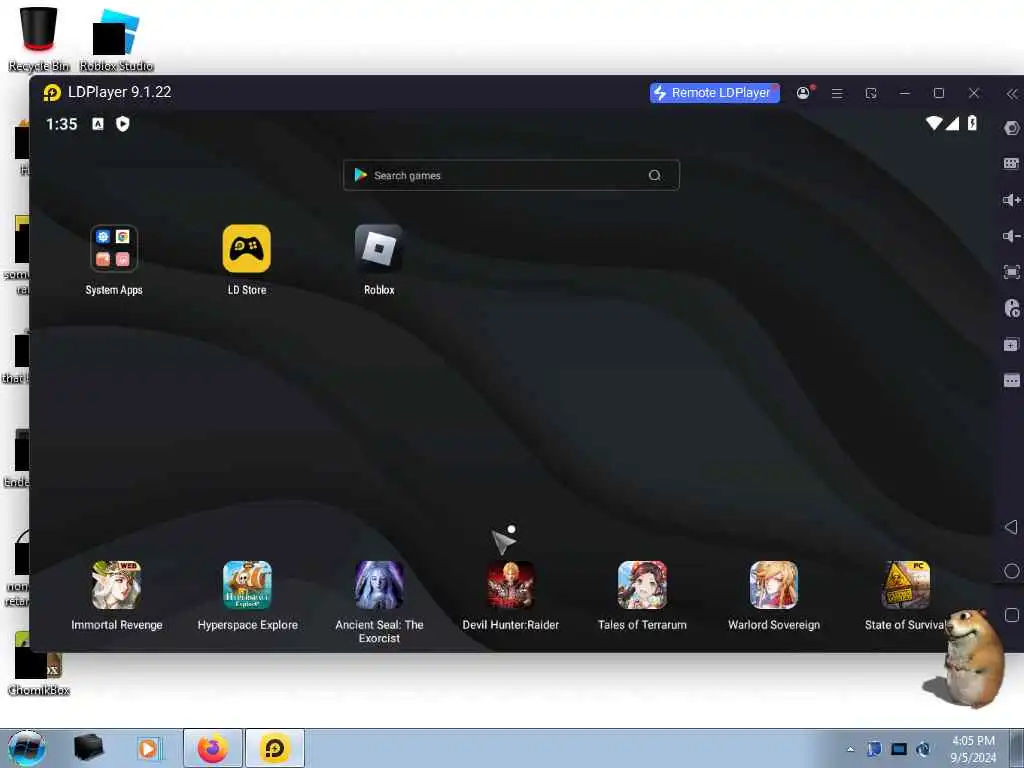Click the Google Play icon in search bar
This screenshot has width=1024, height=768.
tap(360, 175)
